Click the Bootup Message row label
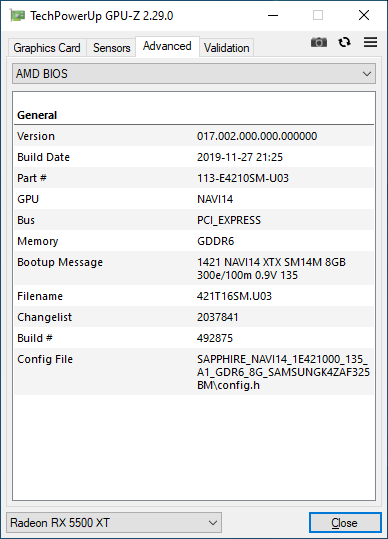 (x=60, y=262)
